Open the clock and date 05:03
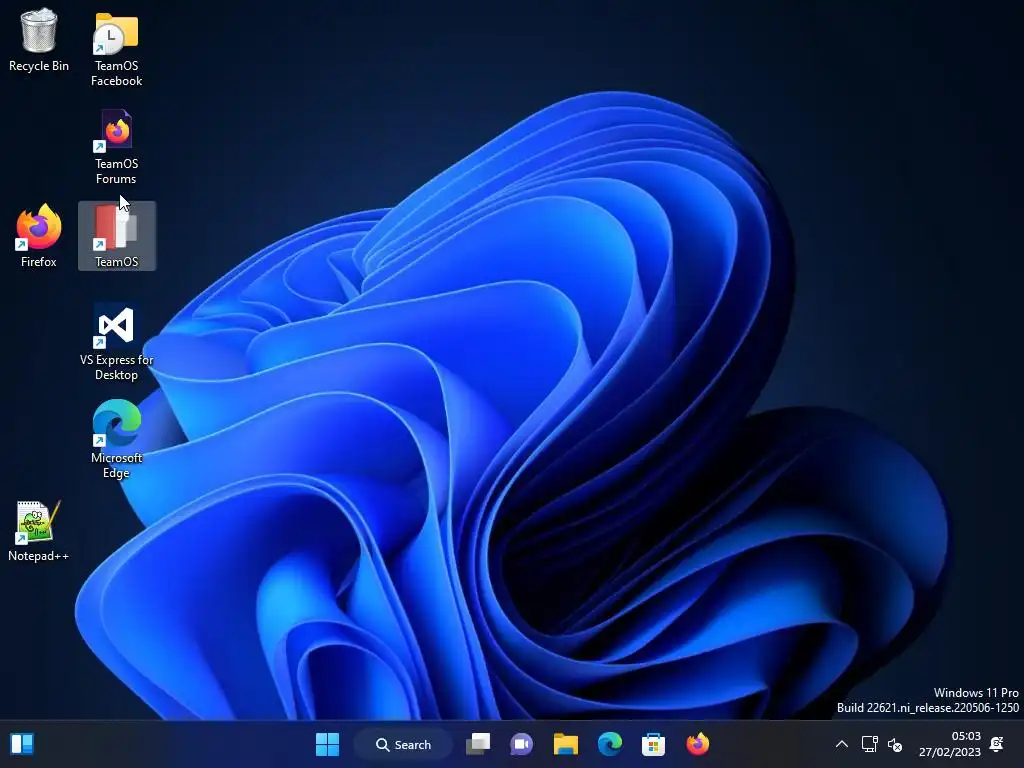 coord(950,744)
